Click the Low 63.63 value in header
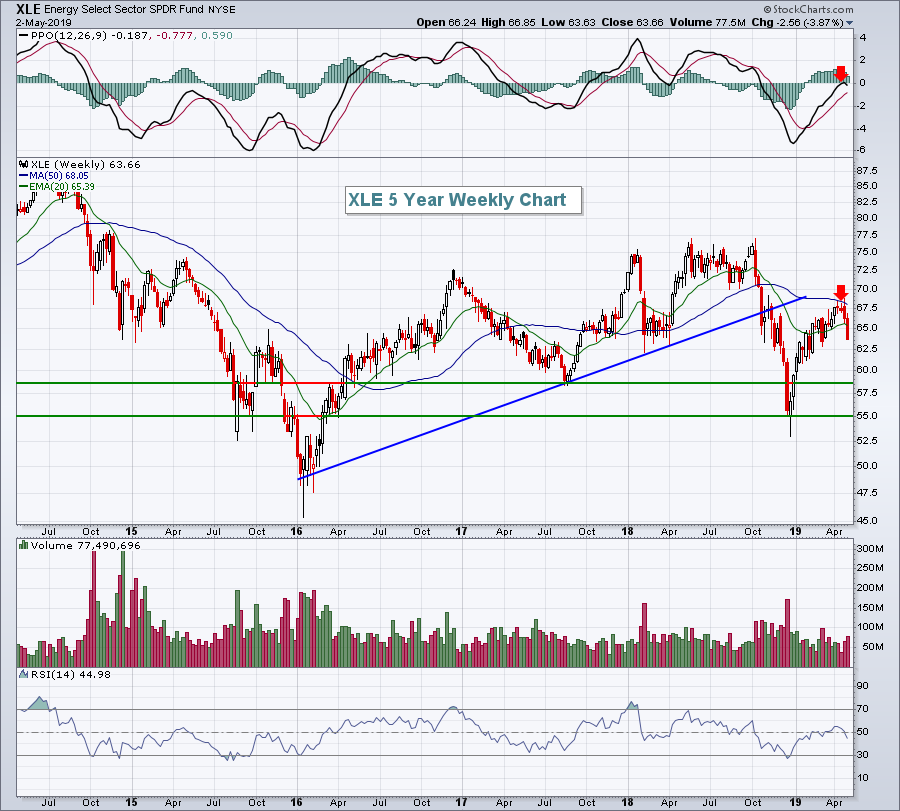900x811 pixels. pyautogui.click(x=569, y=22)
